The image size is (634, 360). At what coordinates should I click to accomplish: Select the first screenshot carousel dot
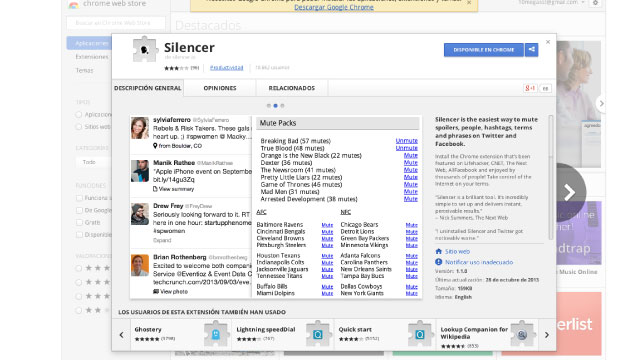pyautogui.click(x=268, y=106)
